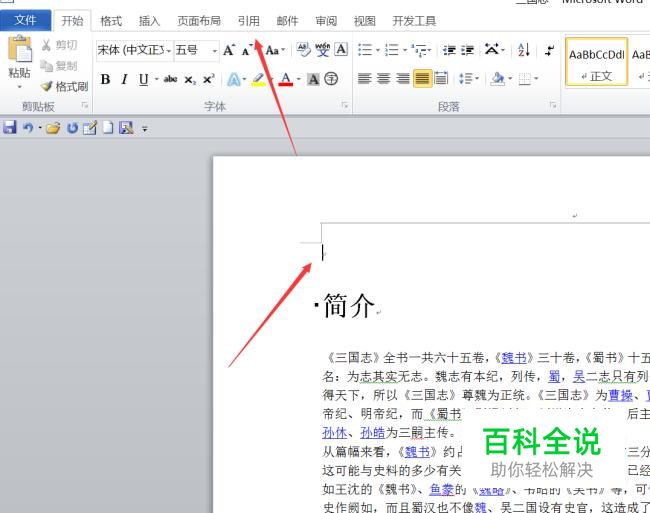Click the paragraph Shading paint bucket

pos(497,78)
